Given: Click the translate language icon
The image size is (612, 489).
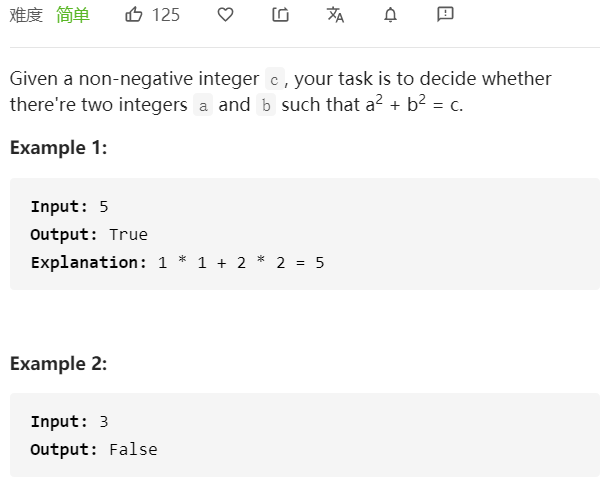Looking at the screenshot, I should 335,15.
